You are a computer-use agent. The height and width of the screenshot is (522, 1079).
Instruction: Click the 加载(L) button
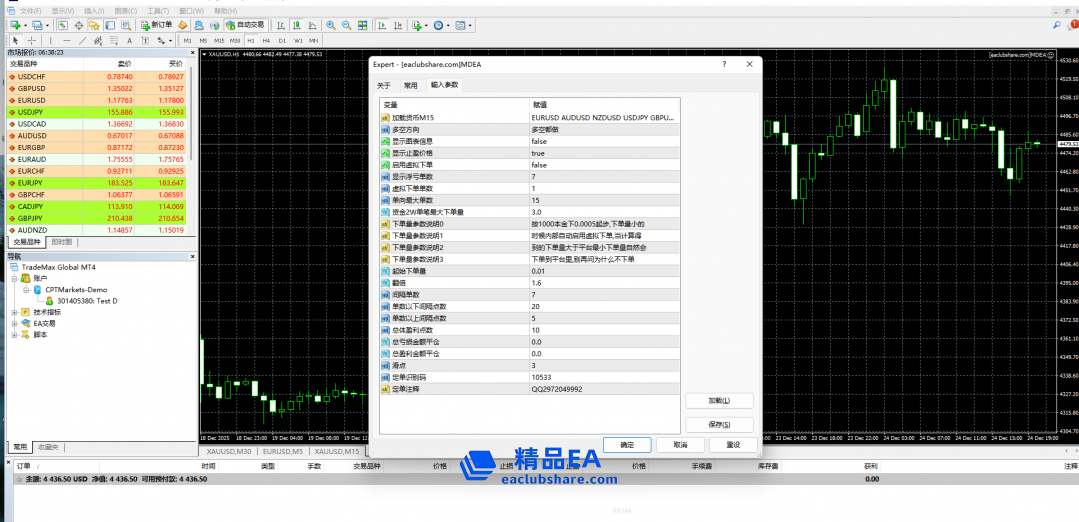(x=718, y=400)
